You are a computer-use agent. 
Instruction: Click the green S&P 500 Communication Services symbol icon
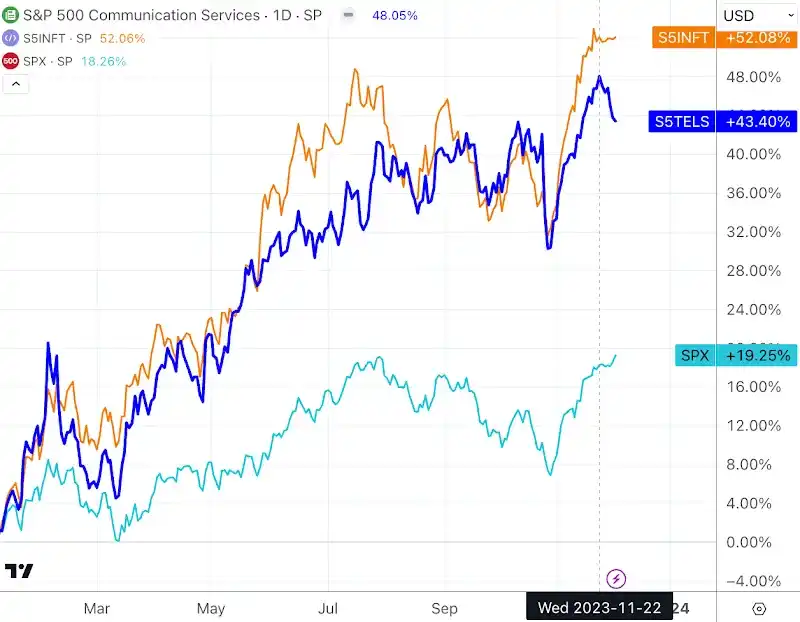click(11, 16)
